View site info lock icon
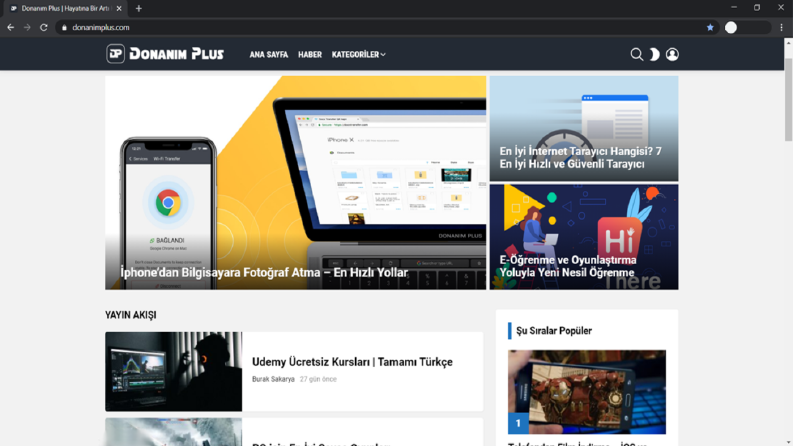Viewport: 793px width, 446px height. (x=64, y=27)
